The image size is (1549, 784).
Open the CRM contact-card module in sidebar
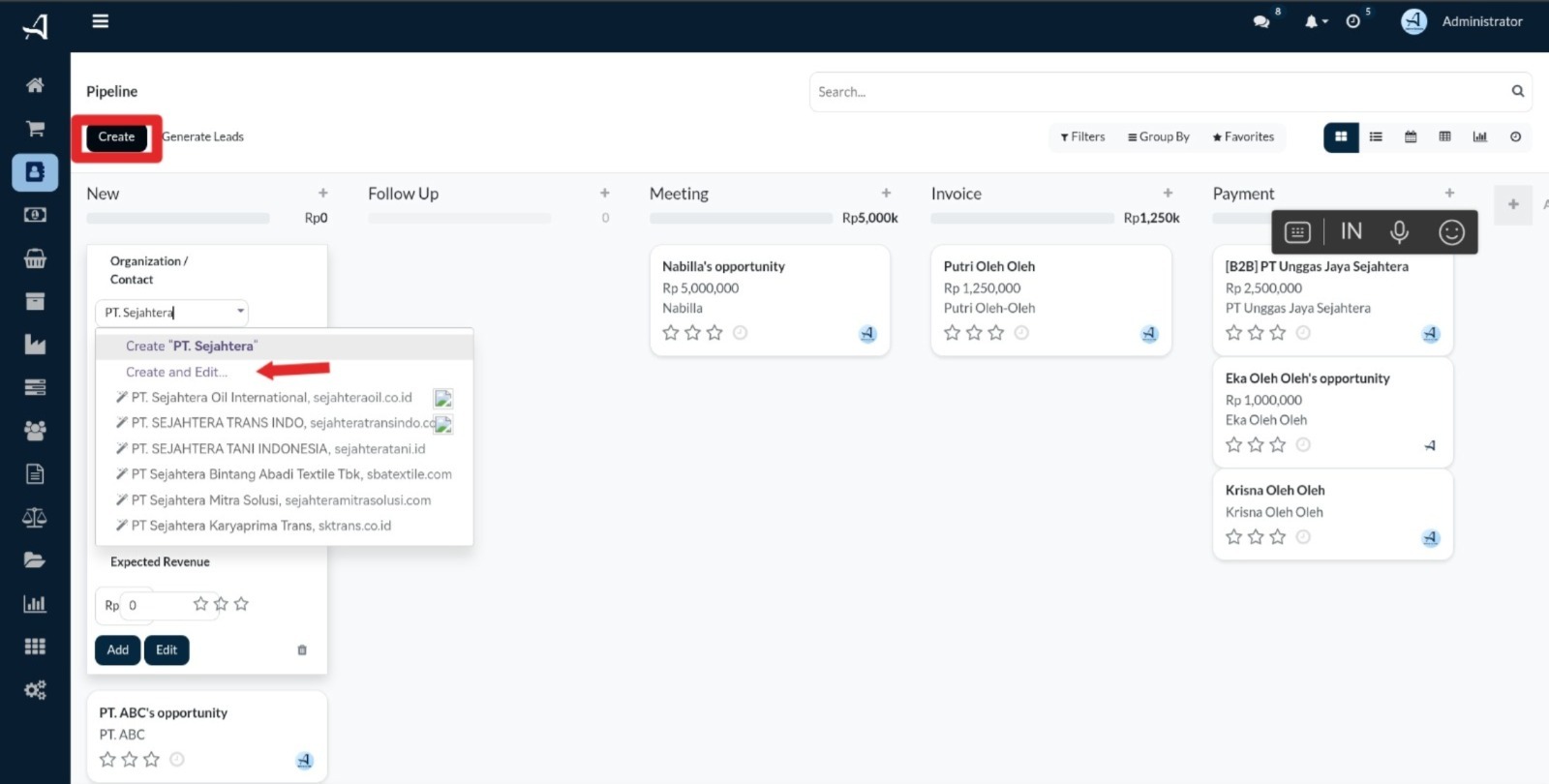click(x=35, y=172)
